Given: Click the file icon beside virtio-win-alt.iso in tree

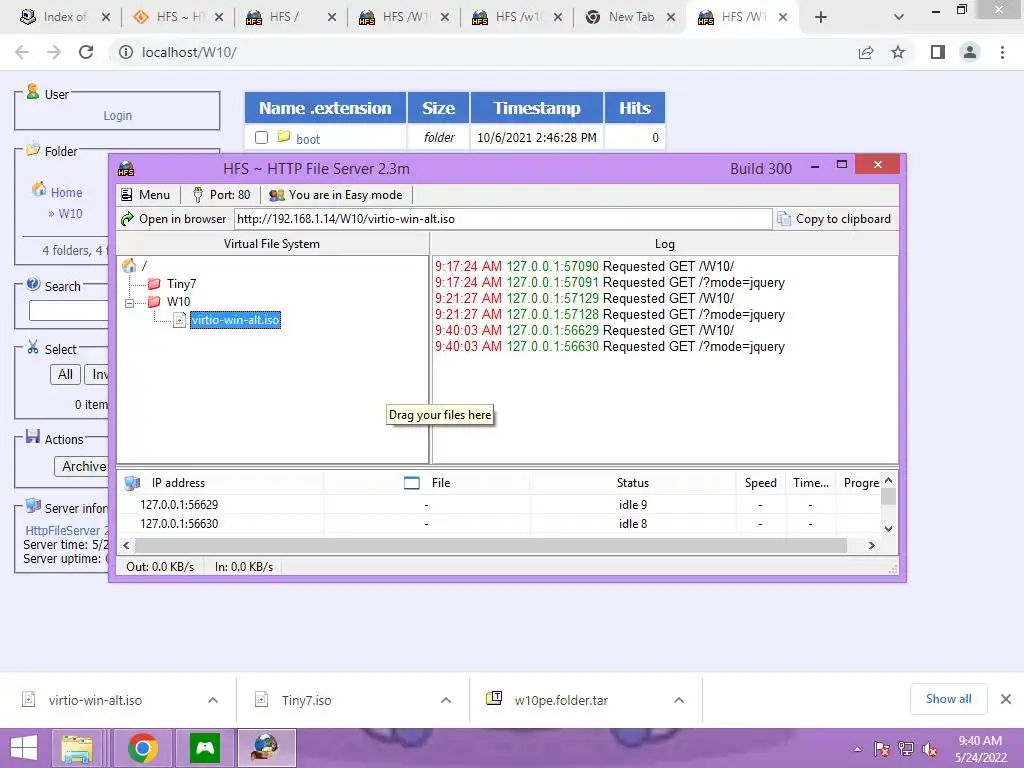Looking at the screenshot, I should point(180,320).
